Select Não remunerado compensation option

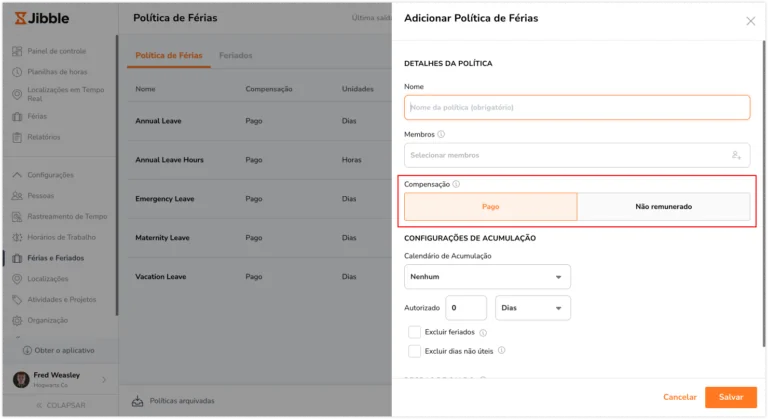(x=664, y=206)
